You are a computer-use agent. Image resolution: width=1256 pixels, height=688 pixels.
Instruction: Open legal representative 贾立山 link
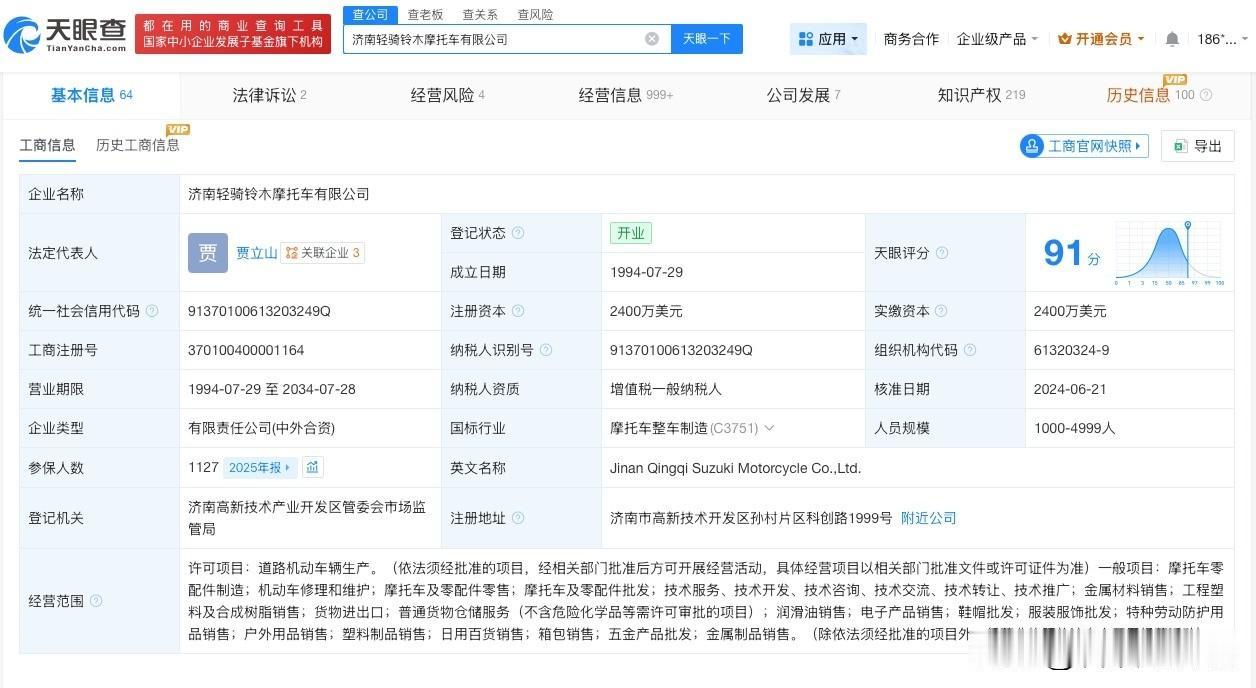click(x=256, y=253)
